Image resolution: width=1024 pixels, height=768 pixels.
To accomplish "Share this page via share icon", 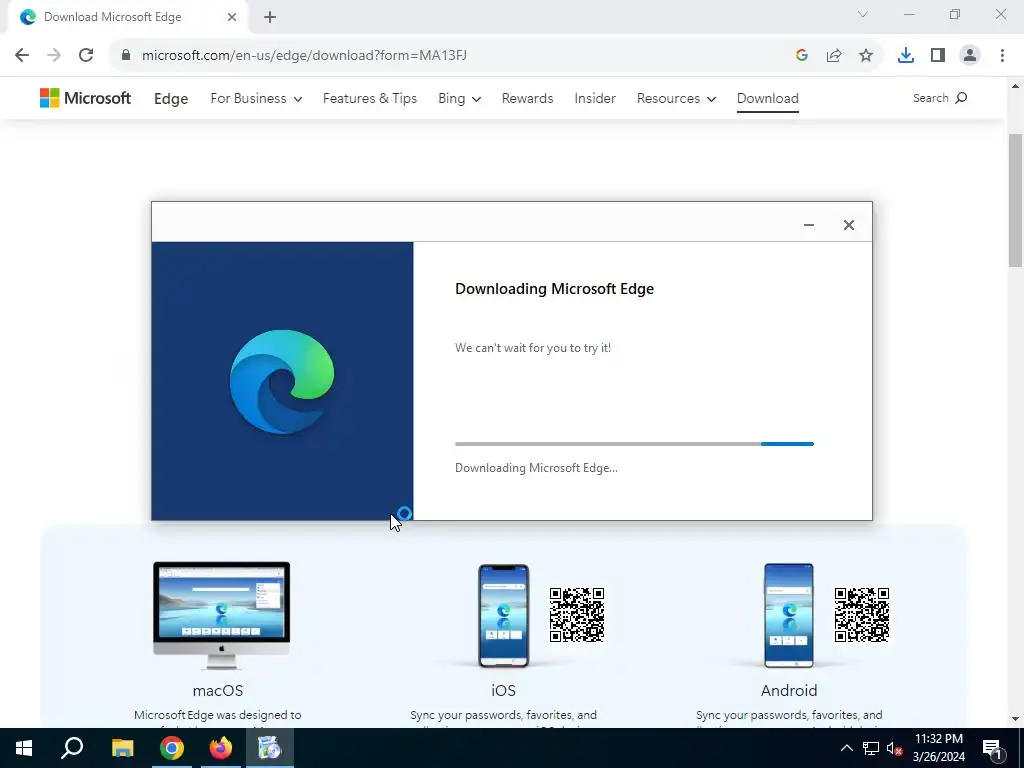I will pos(834,56).
